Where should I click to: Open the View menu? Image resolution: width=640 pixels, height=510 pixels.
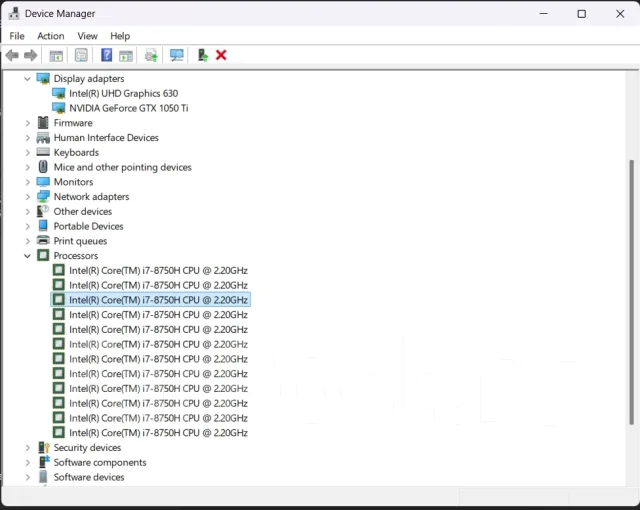[87, 36]
